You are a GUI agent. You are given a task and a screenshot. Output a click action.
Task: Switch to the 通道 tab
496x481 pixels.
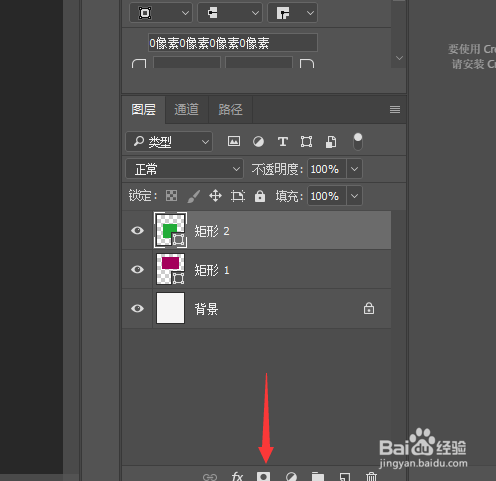pyautogui.click(x=187, y=110)
